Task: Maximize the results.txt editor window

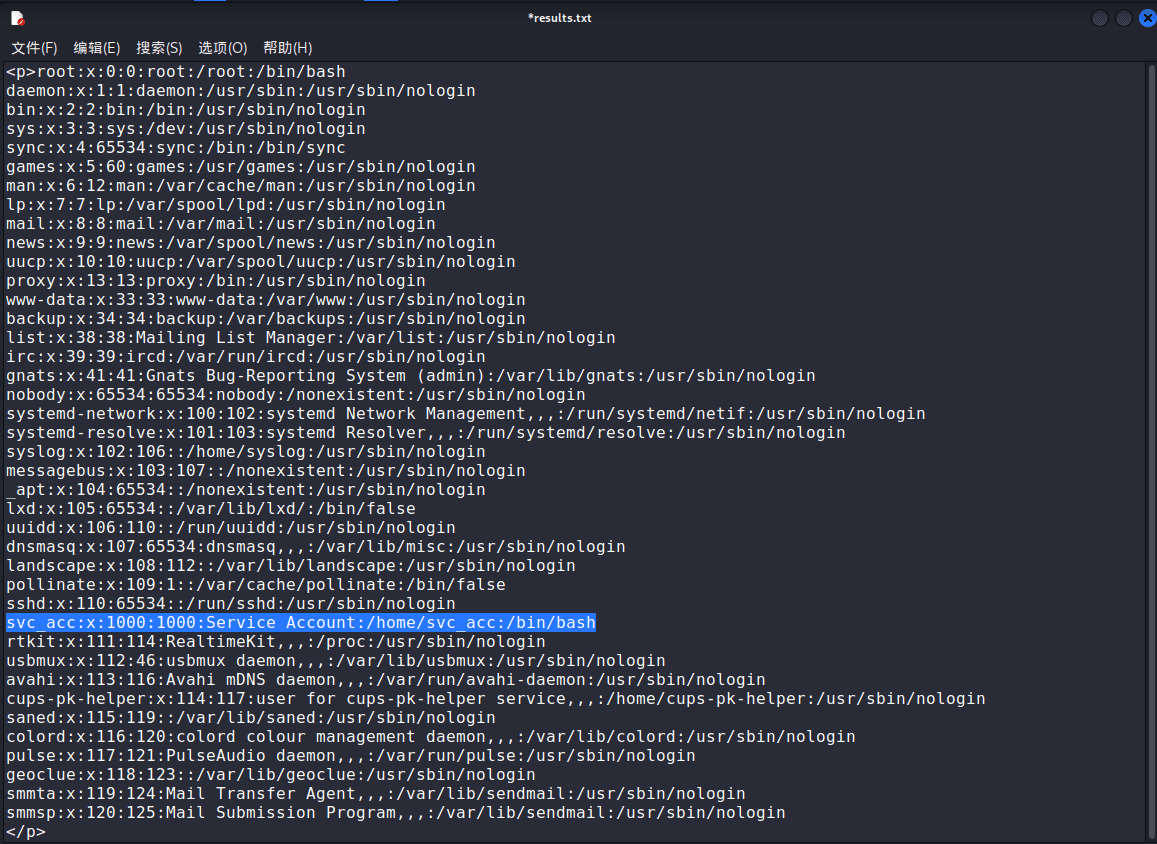Action: (1124, 18)
